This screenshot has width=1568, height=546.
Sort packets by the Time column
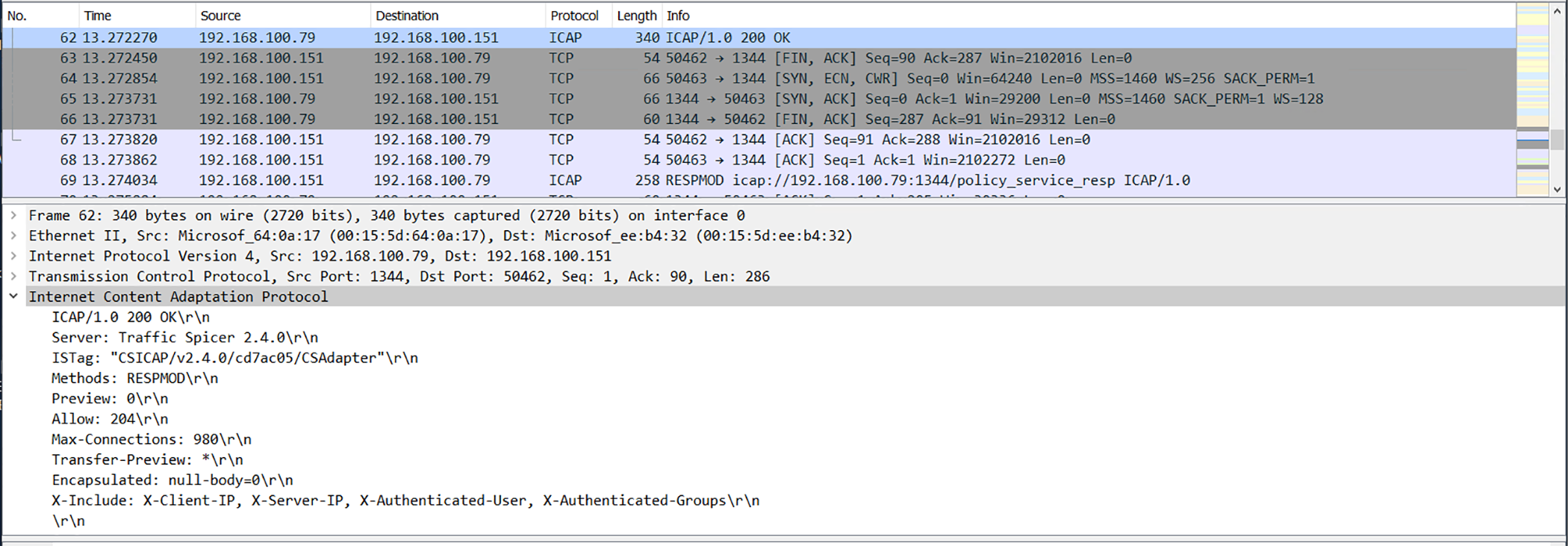(x=98, y=16)
